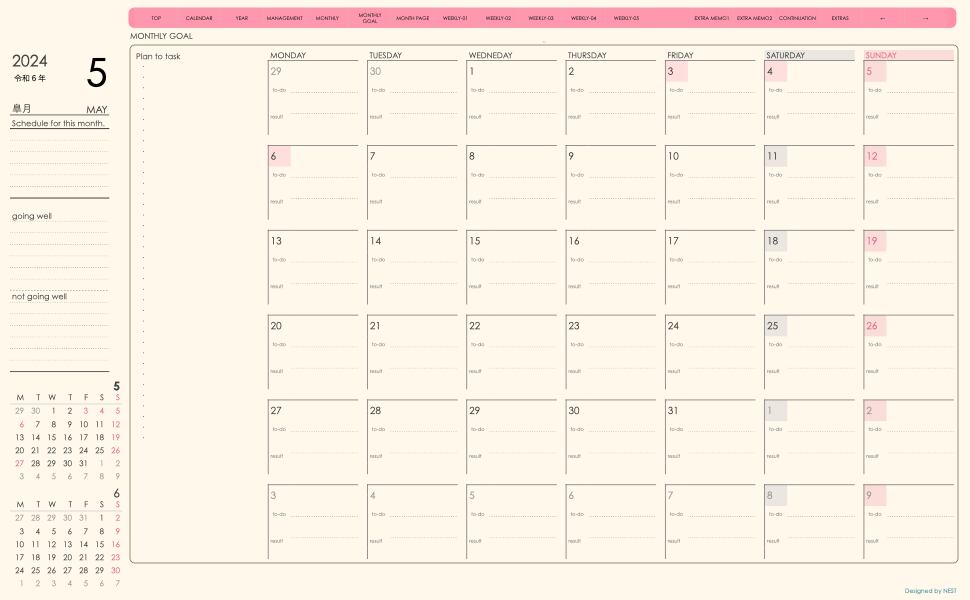Select 13 in the June mini calendar
Screen dimensions: 970x600
pos(67,544)
